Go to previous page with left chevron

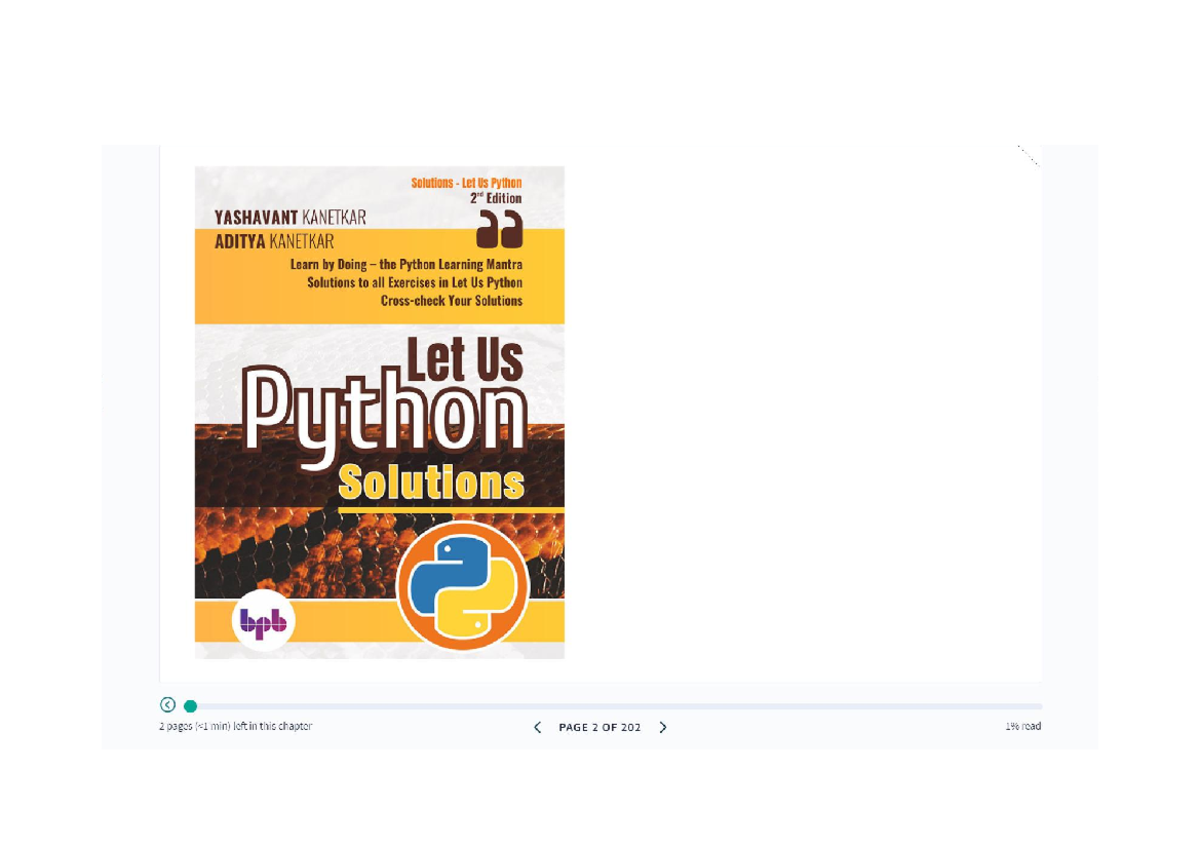tap(537, 727)
